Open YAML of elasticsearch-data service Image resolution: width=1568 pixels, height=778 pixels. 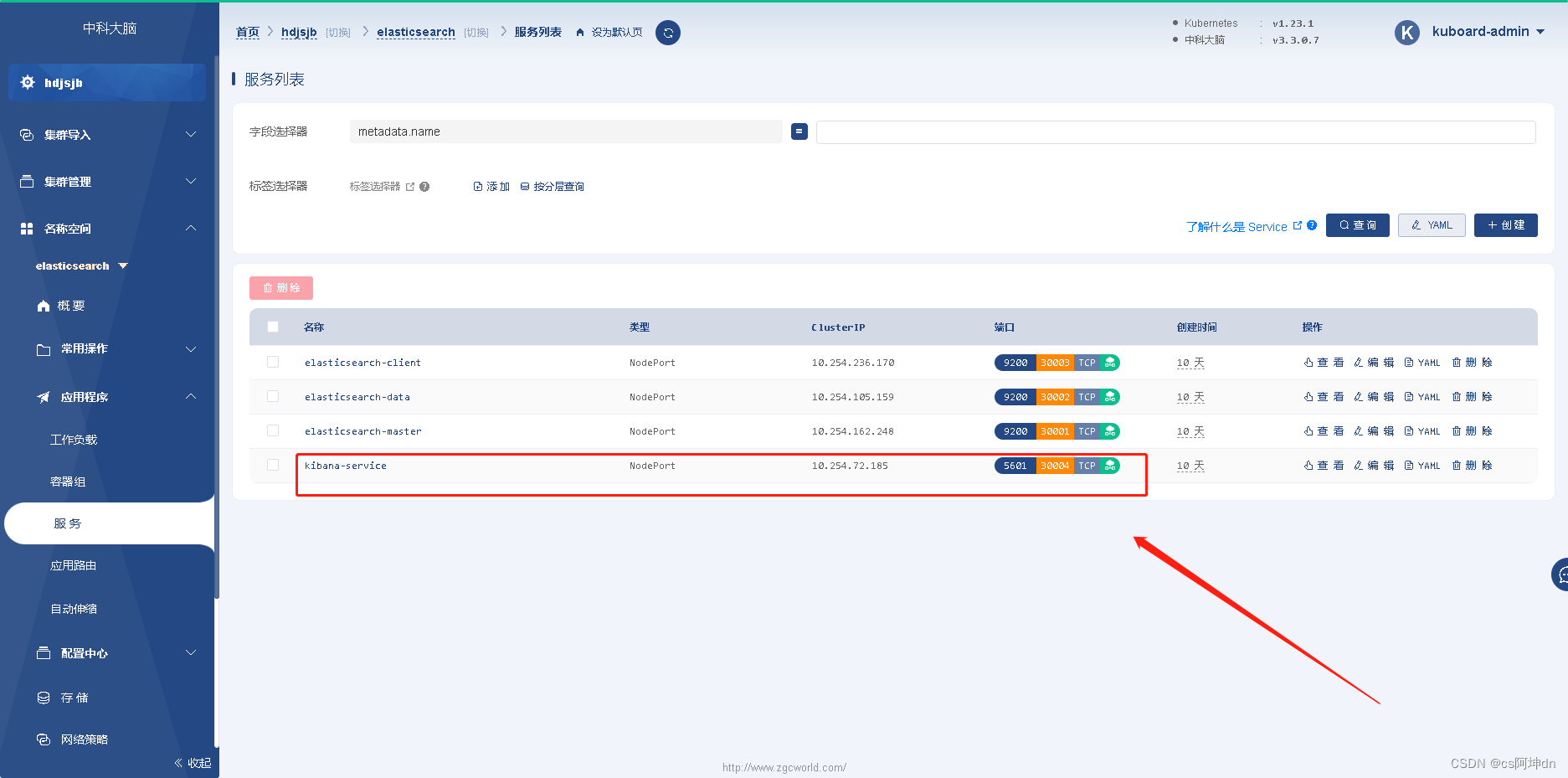[1422, 397]
